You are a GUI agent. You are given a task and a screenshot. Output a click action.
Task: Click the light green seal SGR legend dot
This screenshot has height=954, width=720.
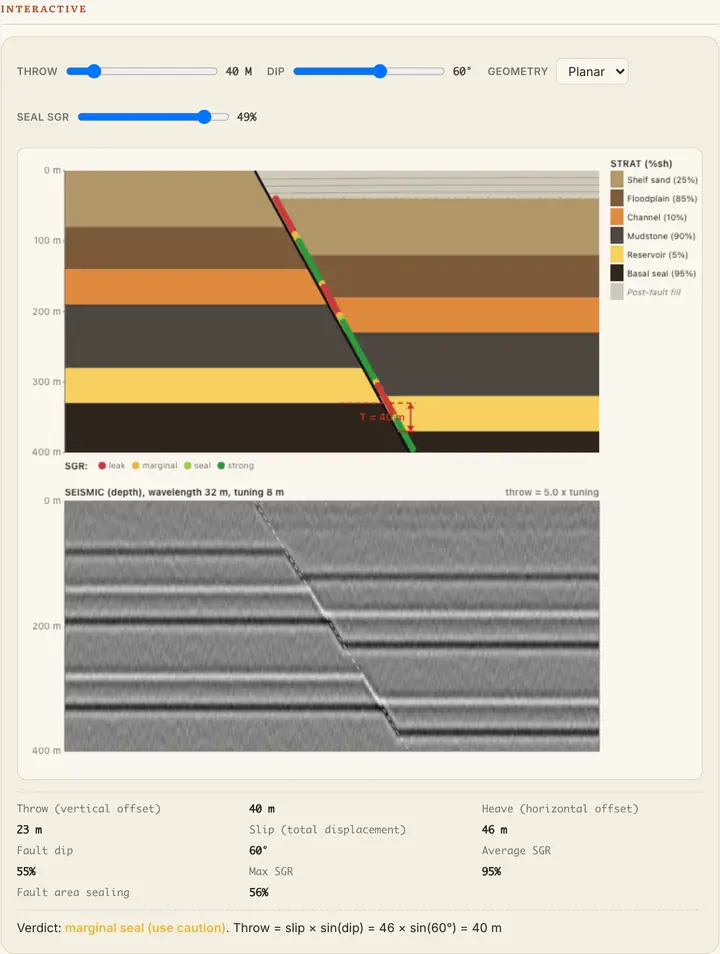[187, 465]
